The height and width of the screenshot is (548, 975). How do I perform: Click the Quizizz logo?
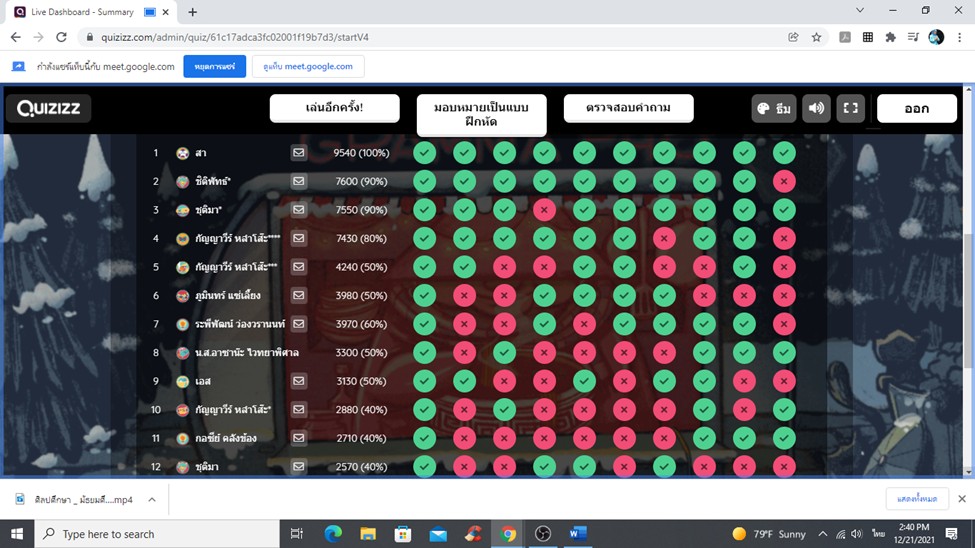pos(48,109)
